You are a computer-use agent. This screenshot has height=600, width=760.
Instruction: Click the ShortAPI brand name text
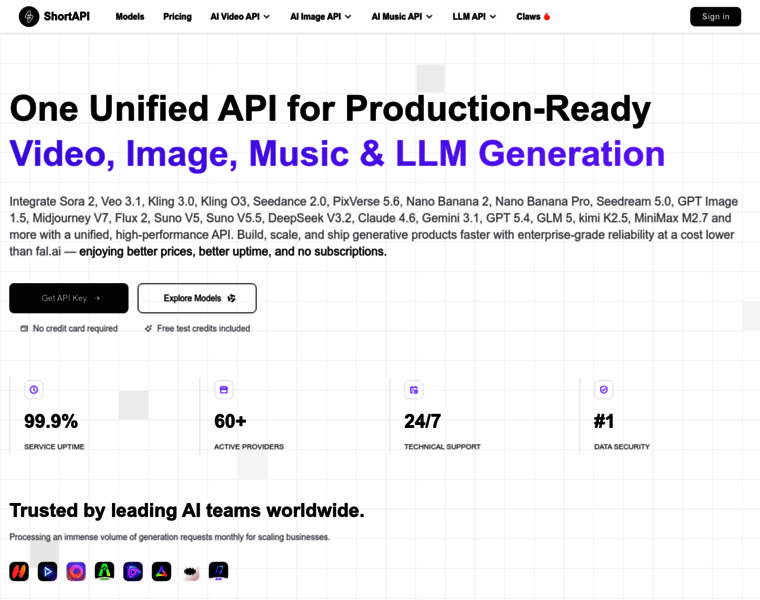coord(66,16)
